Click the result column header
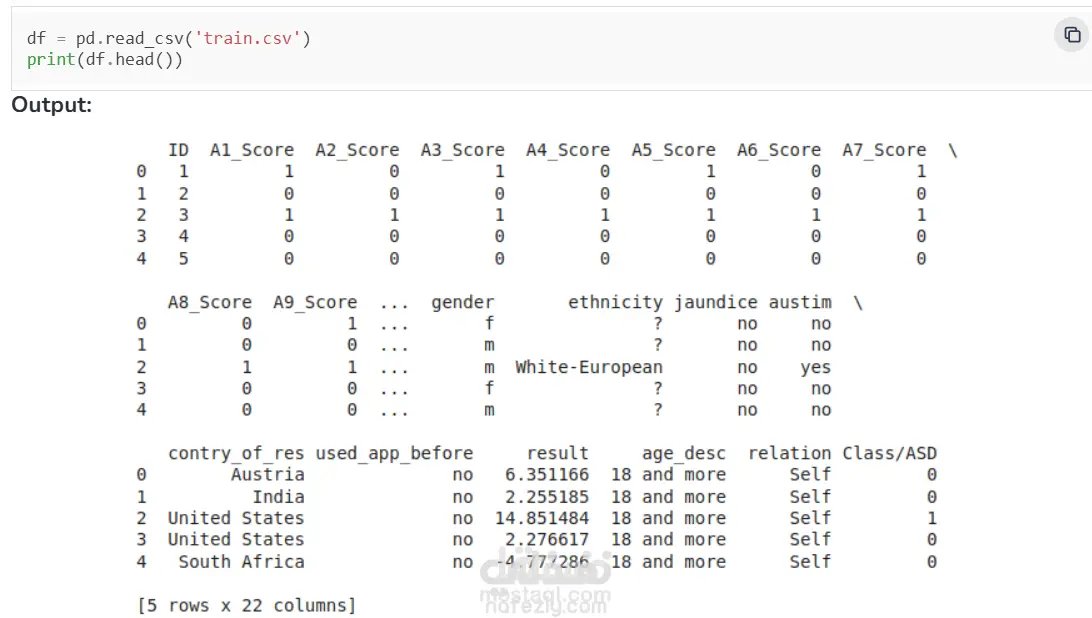This screenshot has width=1092, height=618. (x=557, y=454)
